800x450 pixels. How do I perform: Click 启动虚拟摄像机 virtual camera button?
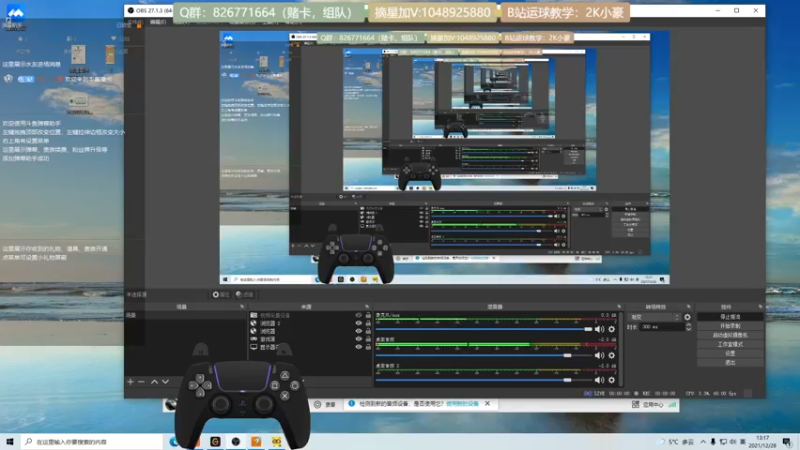(x=730, y=335)
